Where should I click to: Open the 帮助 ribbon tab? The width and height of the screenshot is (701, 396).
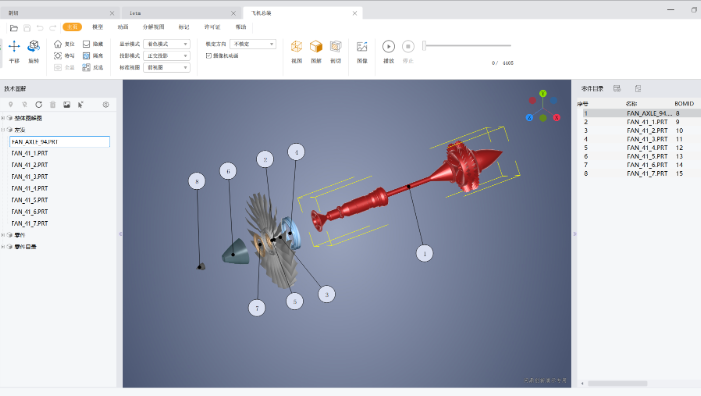241,27
